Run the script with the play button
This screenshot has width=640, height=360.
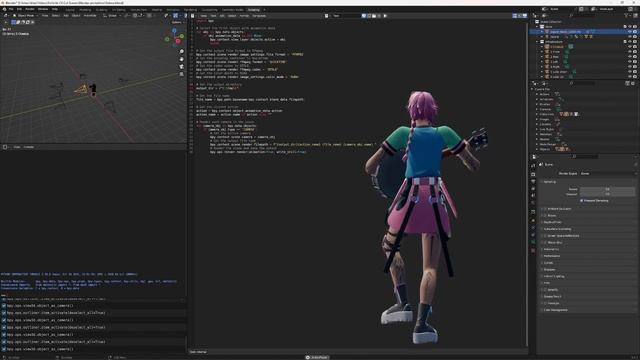385,16
